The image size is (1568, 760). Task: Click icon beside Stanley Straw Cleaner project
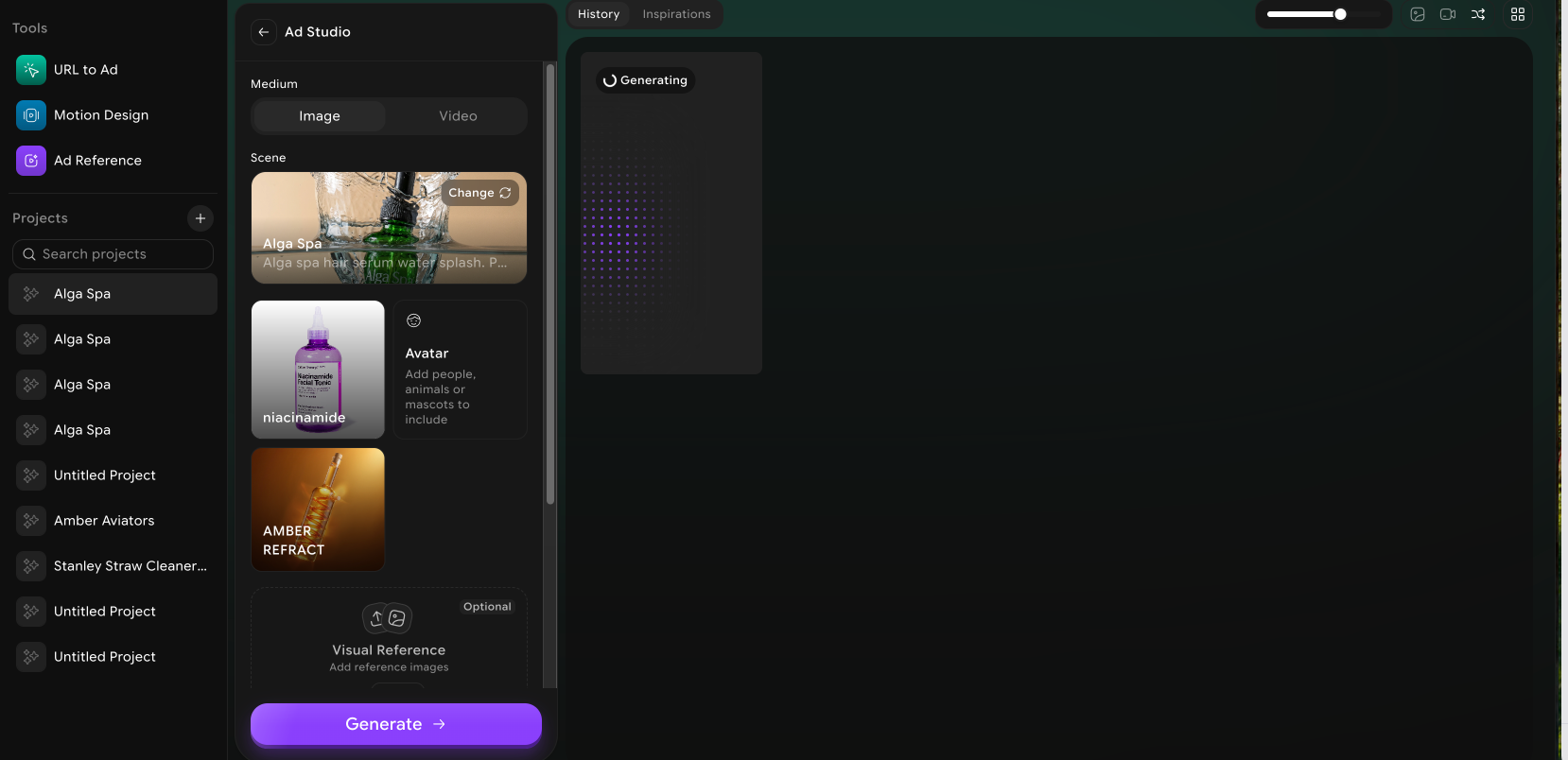pyautogui.click(x=31, y=566)
